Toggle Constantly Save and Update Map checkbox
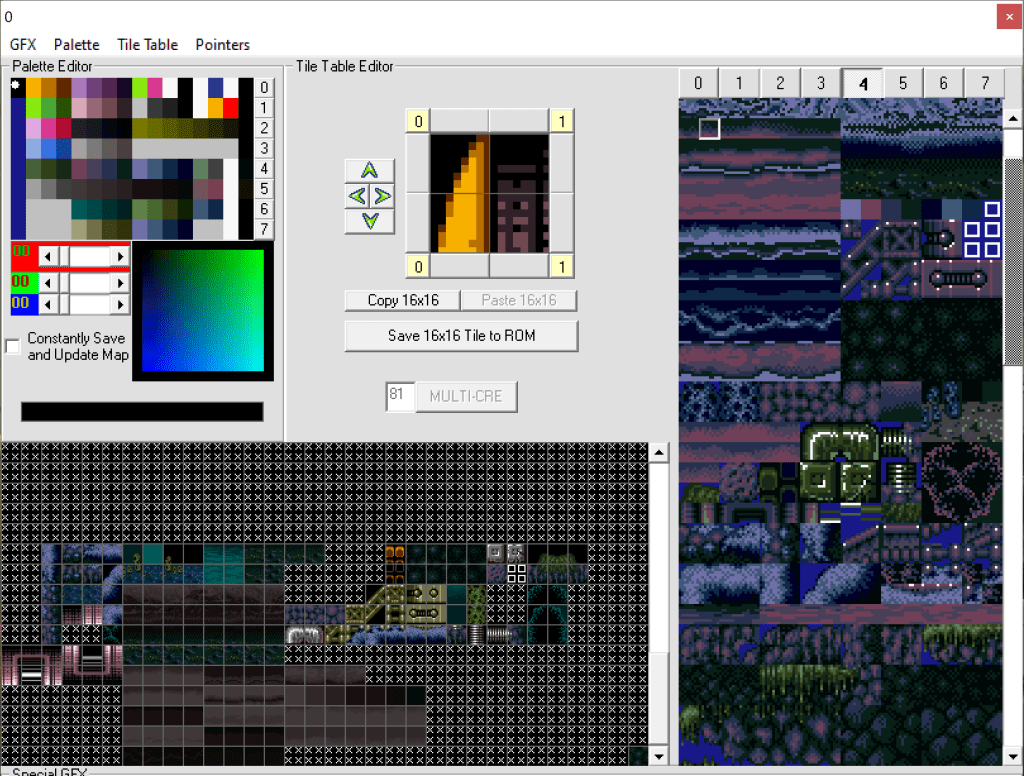Image resolution: width=1024 pixels, height=776 pixels. pyautogui.click(x=13, y=346)
